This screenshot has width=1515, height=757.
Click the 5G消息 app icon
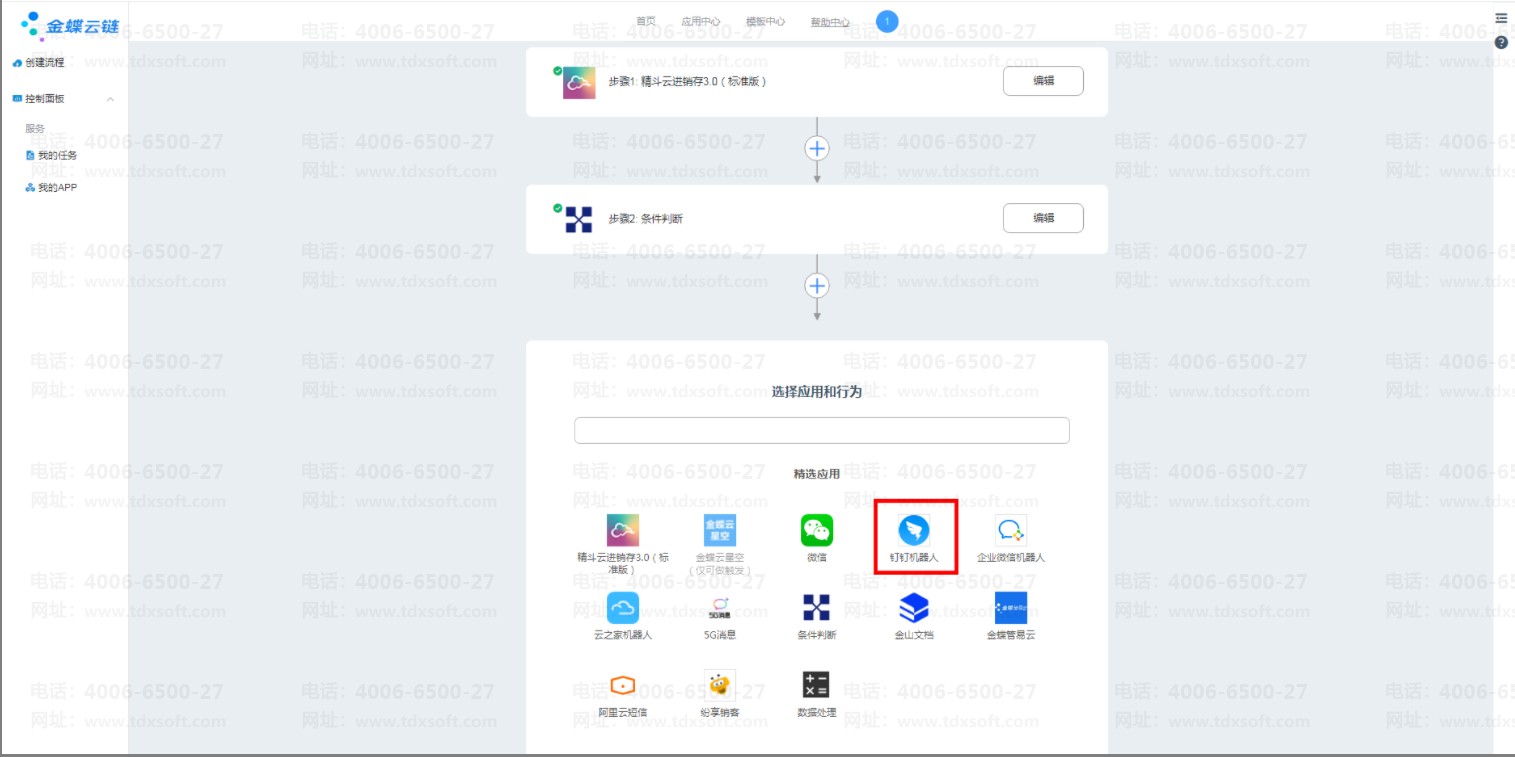(720, 608)
